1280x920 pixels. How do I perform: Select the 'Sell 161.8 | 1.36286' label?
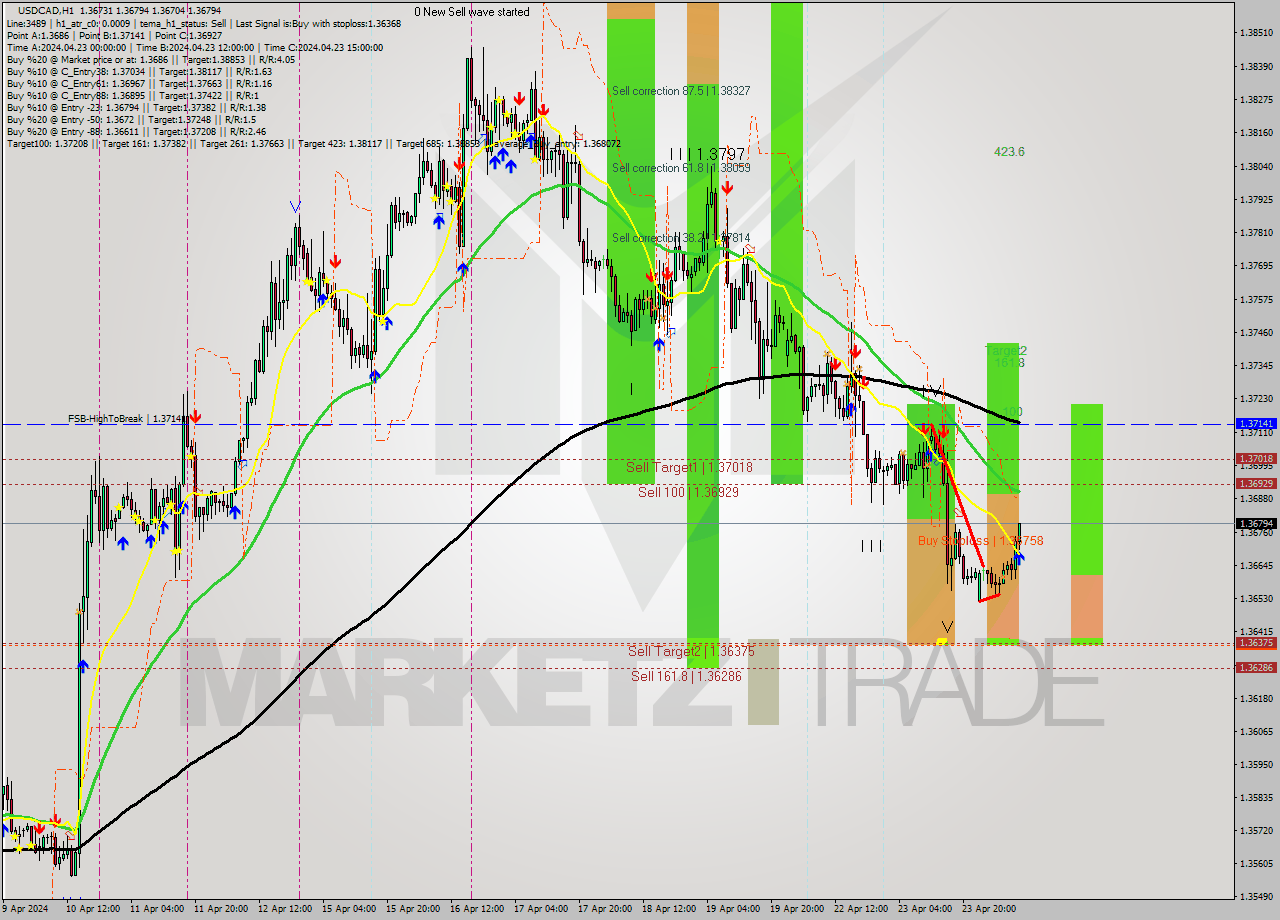[686, 676]
